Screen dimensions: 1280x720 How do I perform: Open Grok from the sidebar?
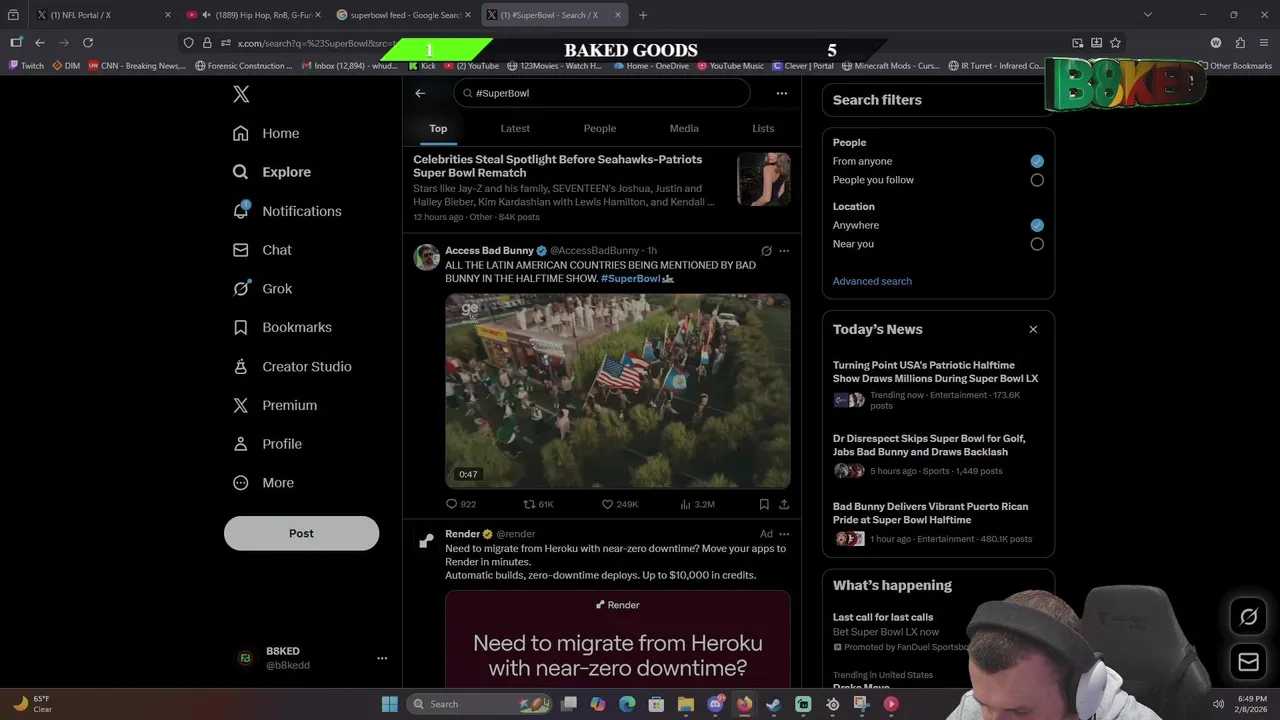click(x=262, y=289)
